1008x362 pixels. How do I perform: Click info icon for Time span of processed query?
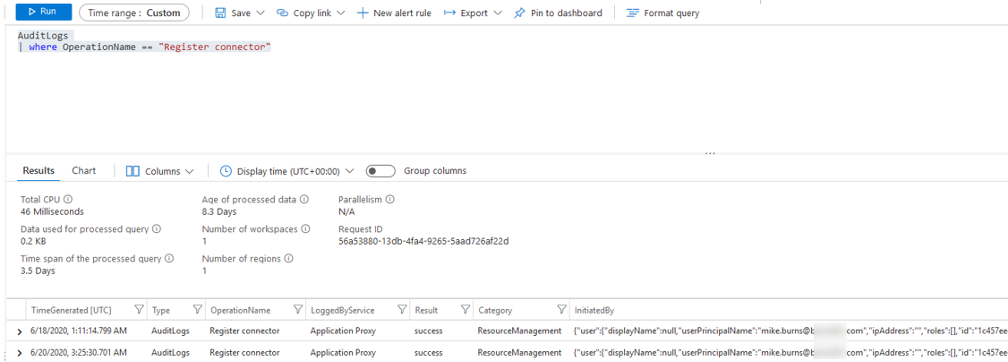tap(170, 258)
